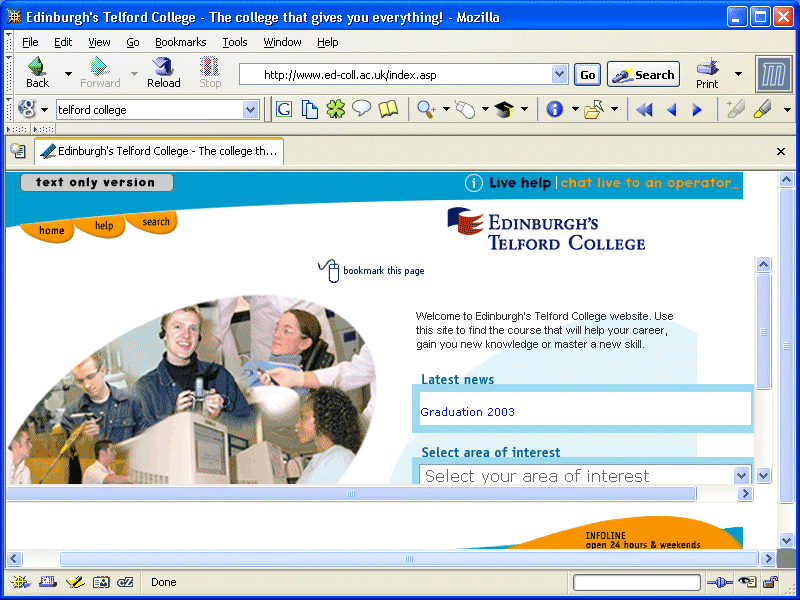Viewport: 800px width, 600px height.
Task: Open the 'Graduation 2003' news link
Action: pos(467,412)
